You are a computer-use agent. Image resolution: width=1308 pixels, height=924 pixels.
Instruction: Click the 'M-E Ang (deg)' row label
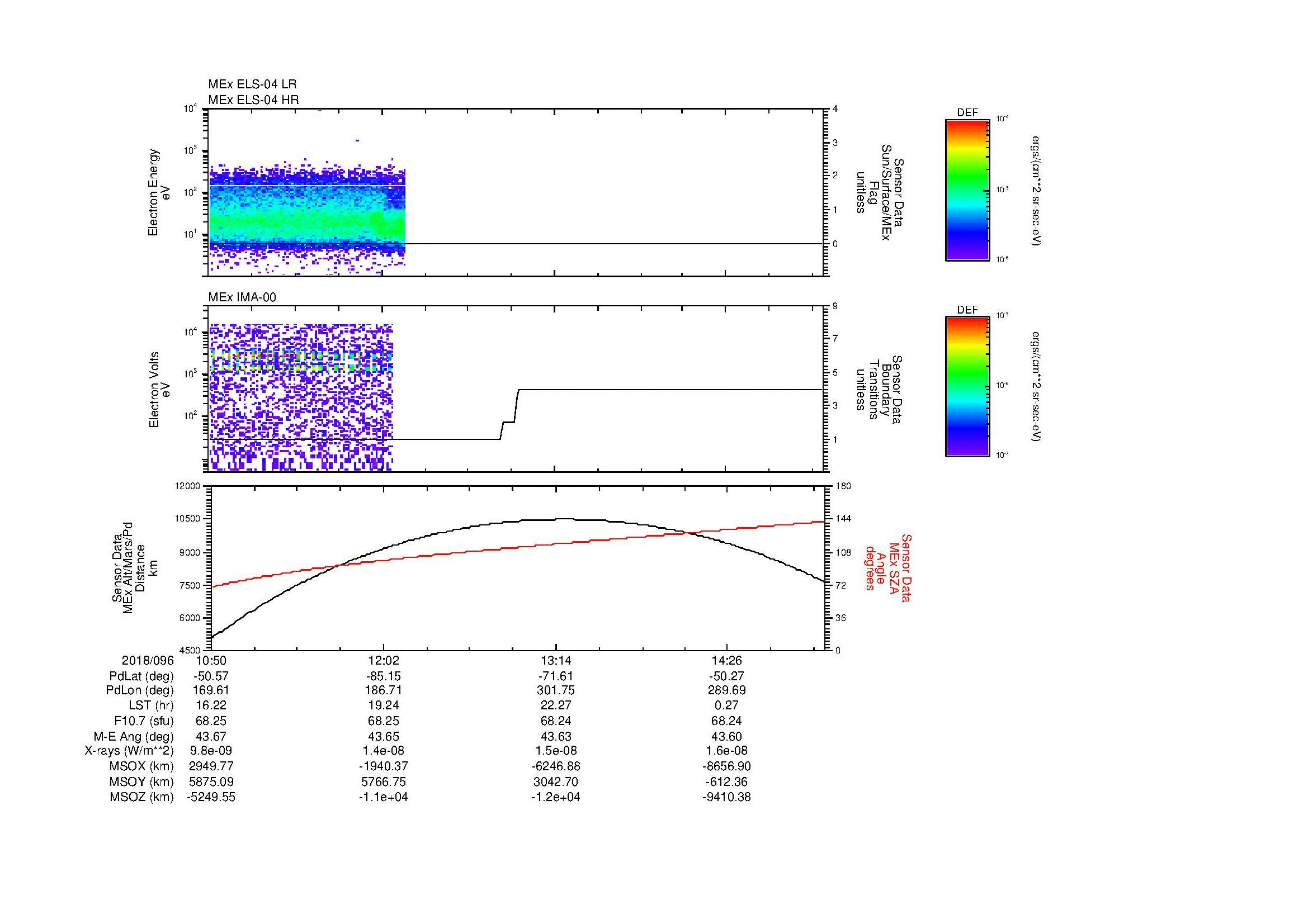point(133,737)
